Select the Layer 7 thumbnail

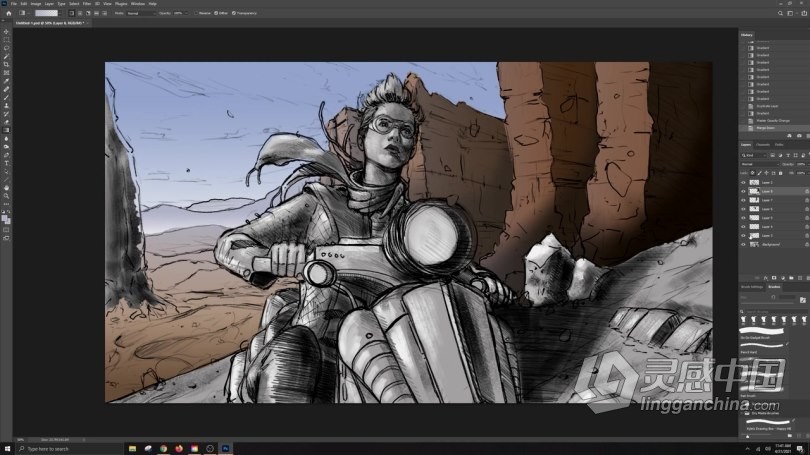pyautogui.click(x=754, y=200)
